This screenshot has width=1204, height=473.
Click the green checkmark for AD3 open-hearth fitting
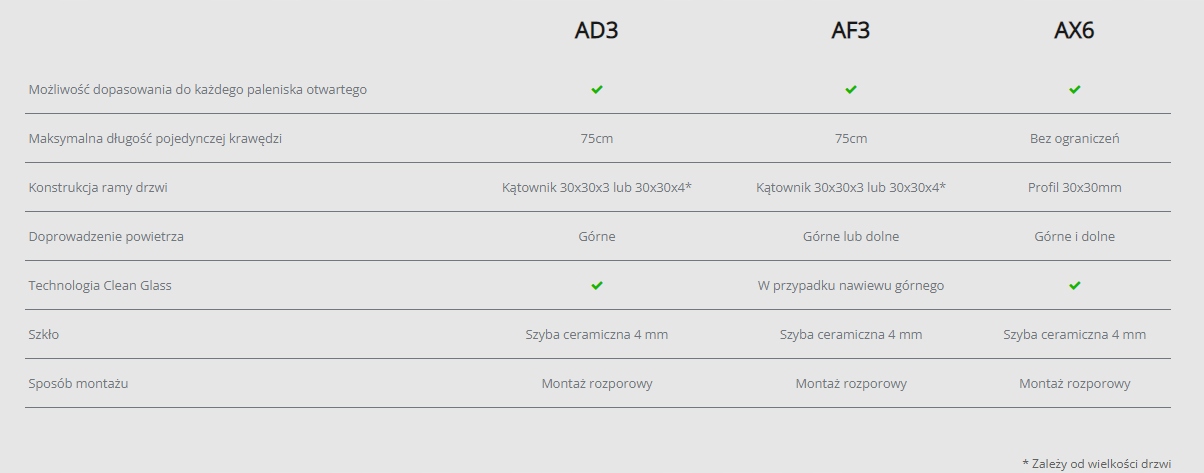[597, 89]
